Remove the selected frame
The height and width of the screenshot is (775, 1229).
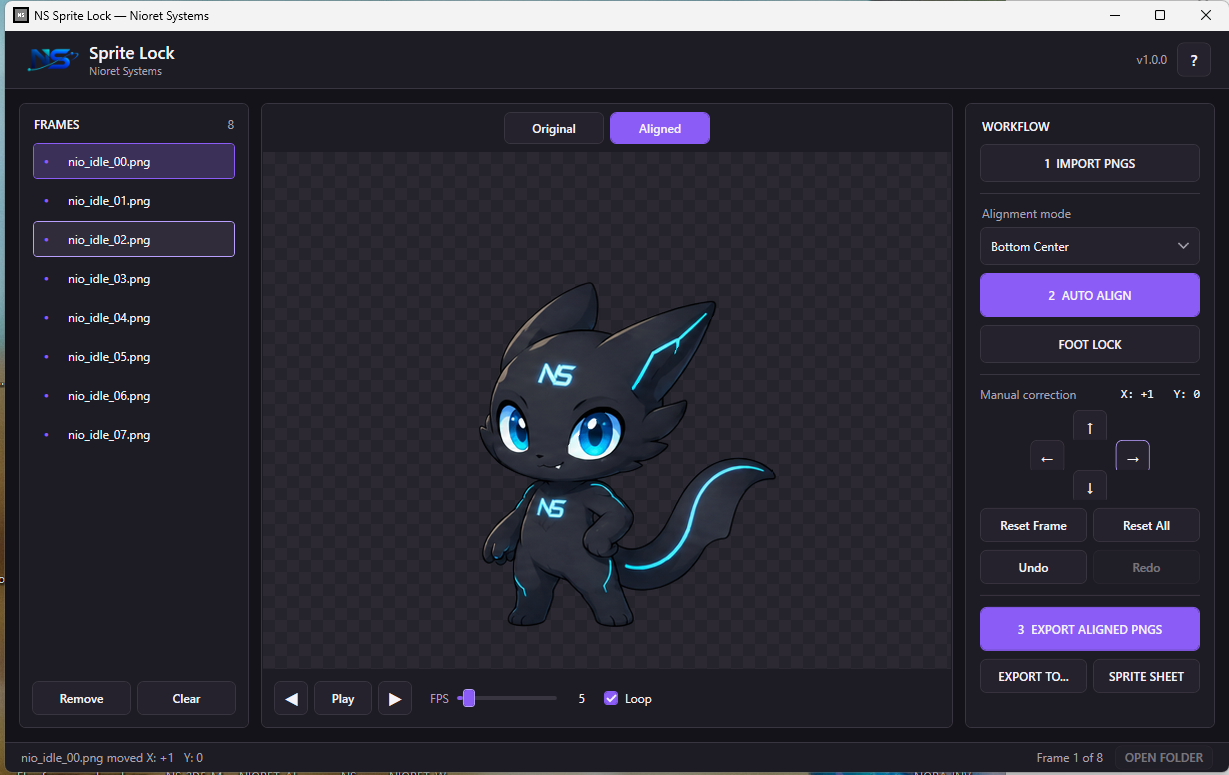pyautogui.click(x=82, y=698)
